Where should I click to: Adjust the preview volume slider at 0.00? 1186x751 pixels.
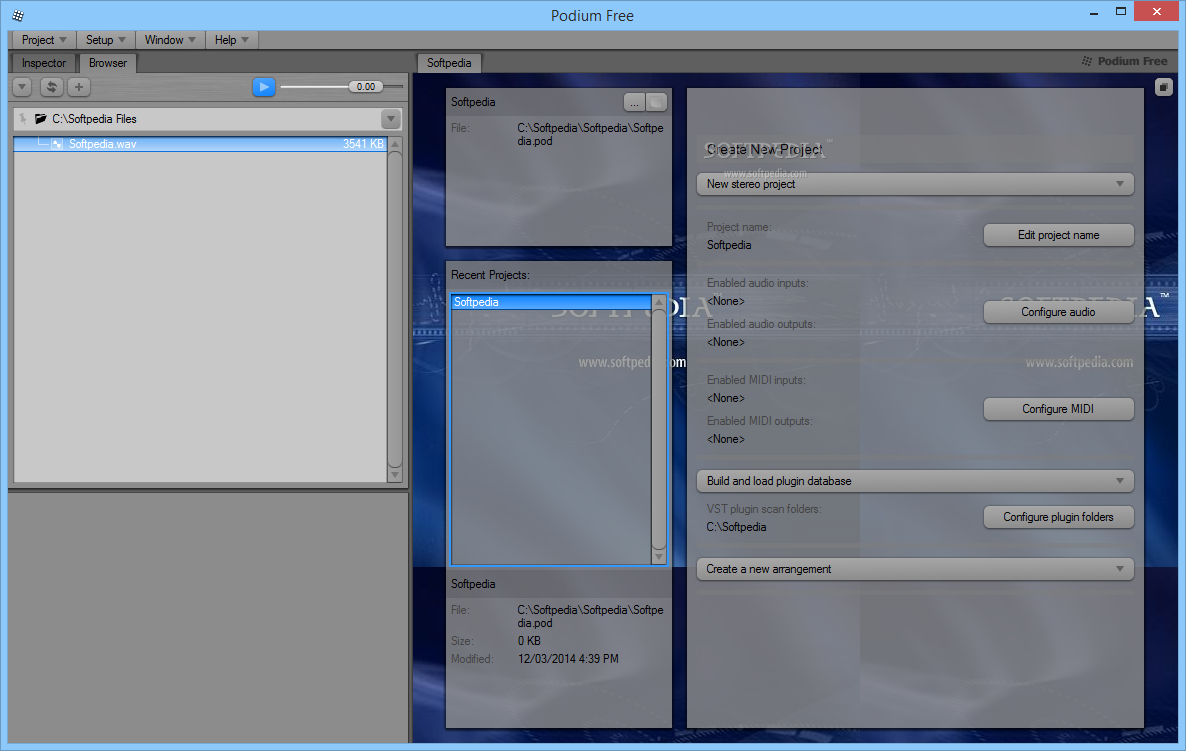point(366,87)
